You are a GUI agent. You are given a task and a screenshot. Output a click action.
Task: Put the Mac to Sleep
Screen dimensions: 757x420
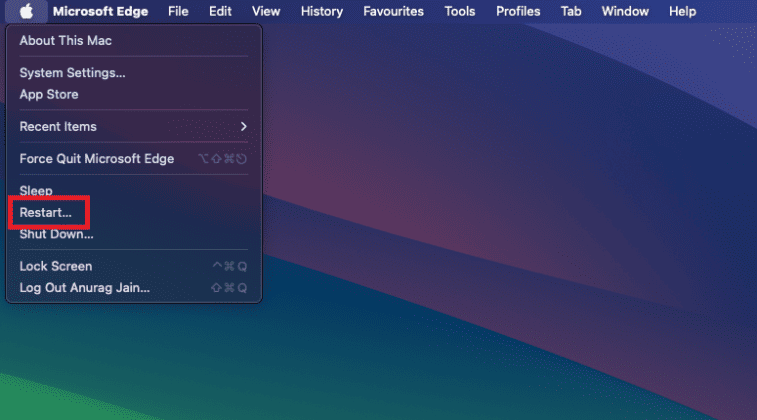(x=36, y=191)
